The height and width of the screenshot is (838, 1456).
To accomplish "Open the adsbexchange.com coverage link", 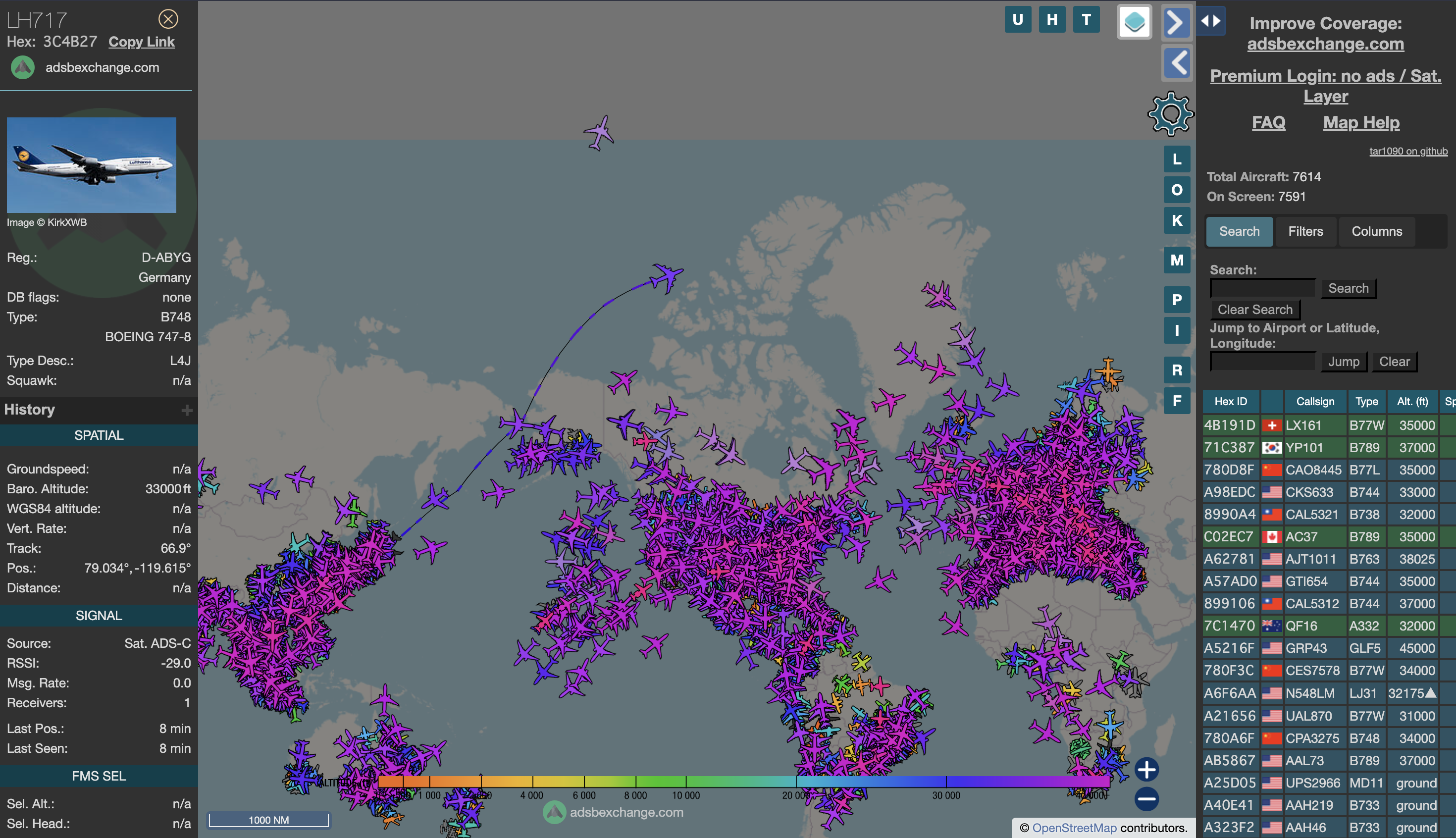I will [1325, 44].
